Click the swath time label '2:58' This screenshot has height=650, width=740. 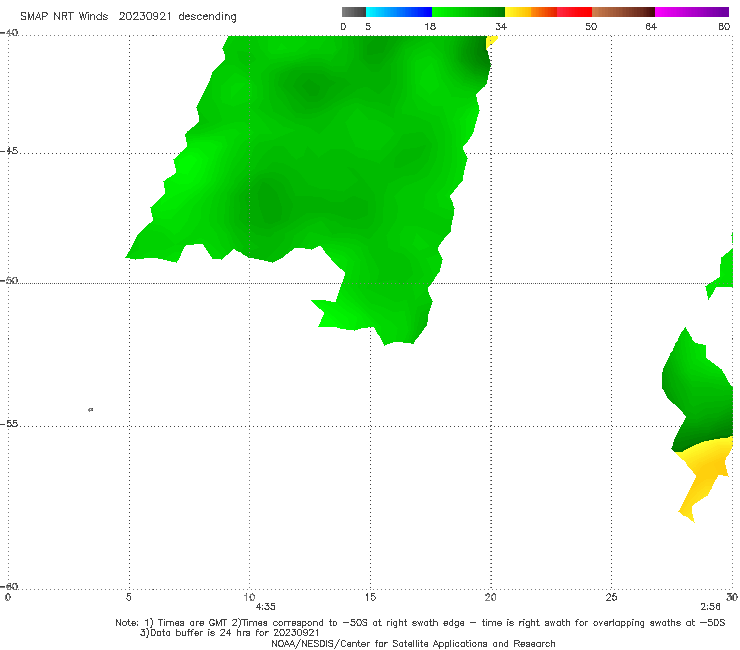[710, 607]
